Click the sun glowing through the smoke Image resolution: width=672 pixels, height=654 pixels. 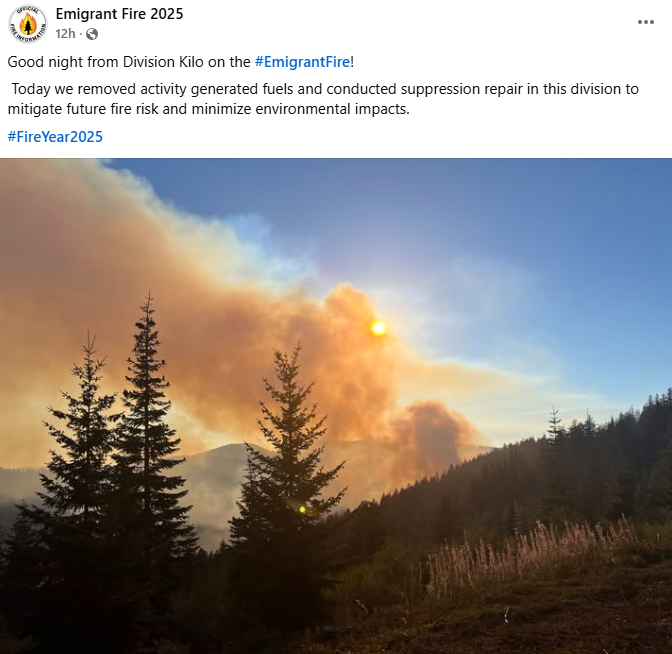[x=378, y=328]
